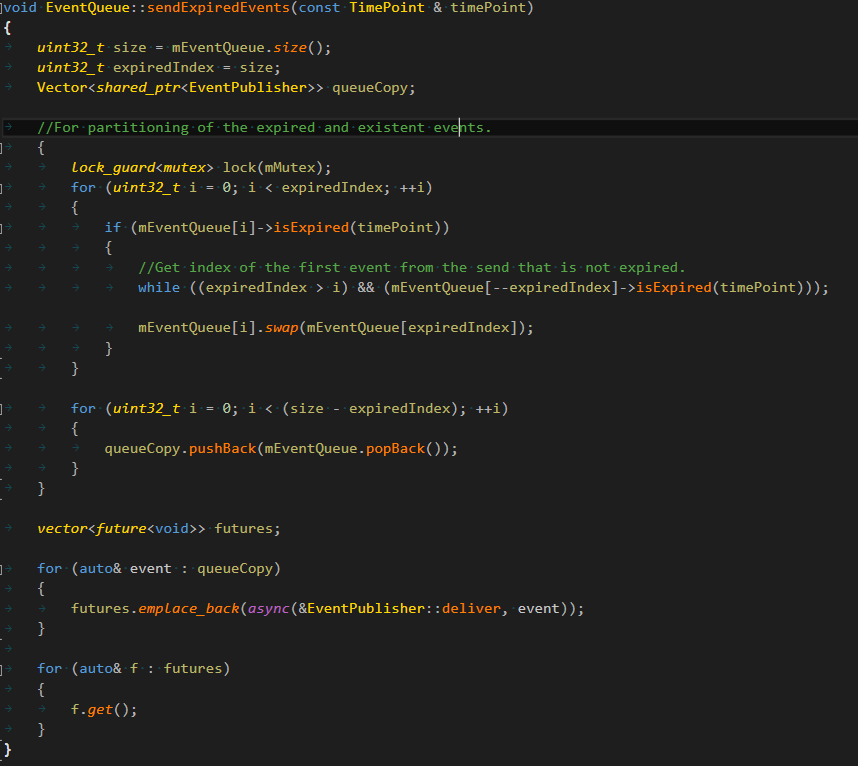Viewport: 858px width, 766px height.
Task: Collapse the for loop over futures
Action: tap(3, 668)
